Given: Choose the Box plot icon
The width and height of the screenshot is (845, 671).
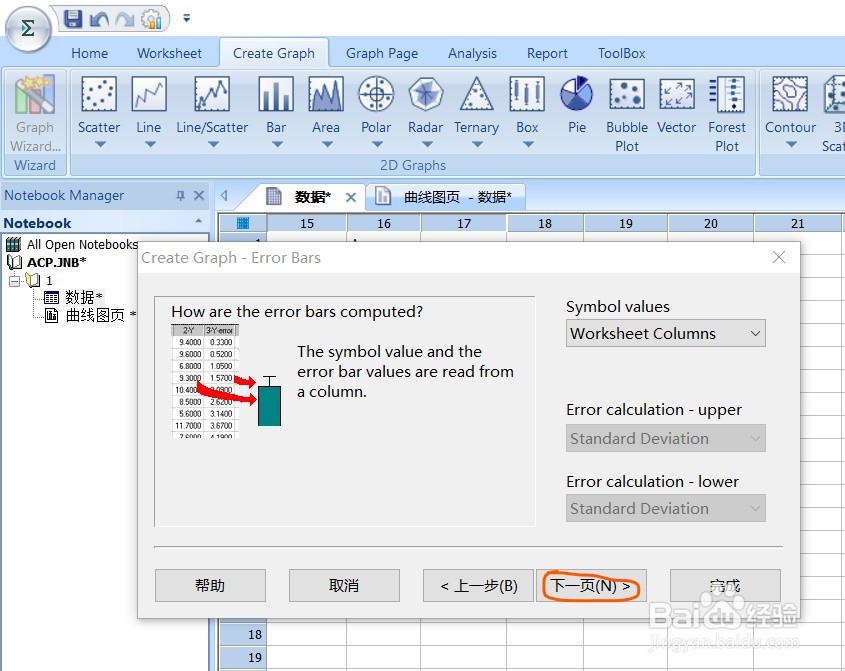Looking at the screenshot, I should (527, 94).
